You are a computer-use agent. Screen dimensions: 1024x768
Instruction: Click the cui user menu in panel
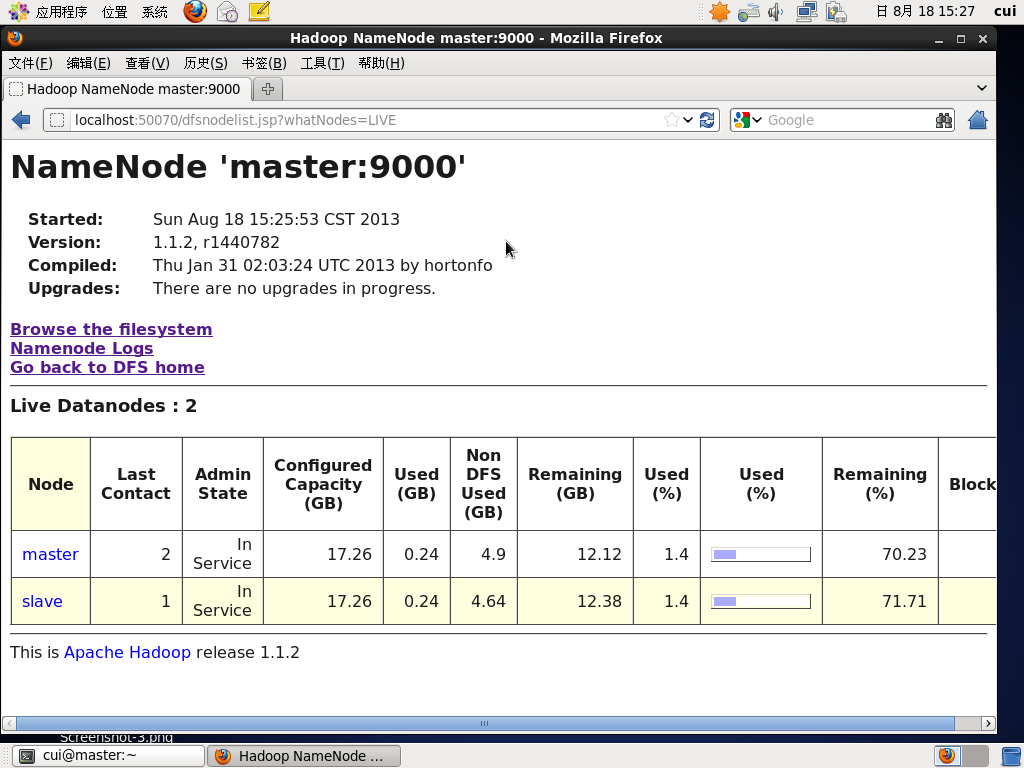coord(1005,11)
